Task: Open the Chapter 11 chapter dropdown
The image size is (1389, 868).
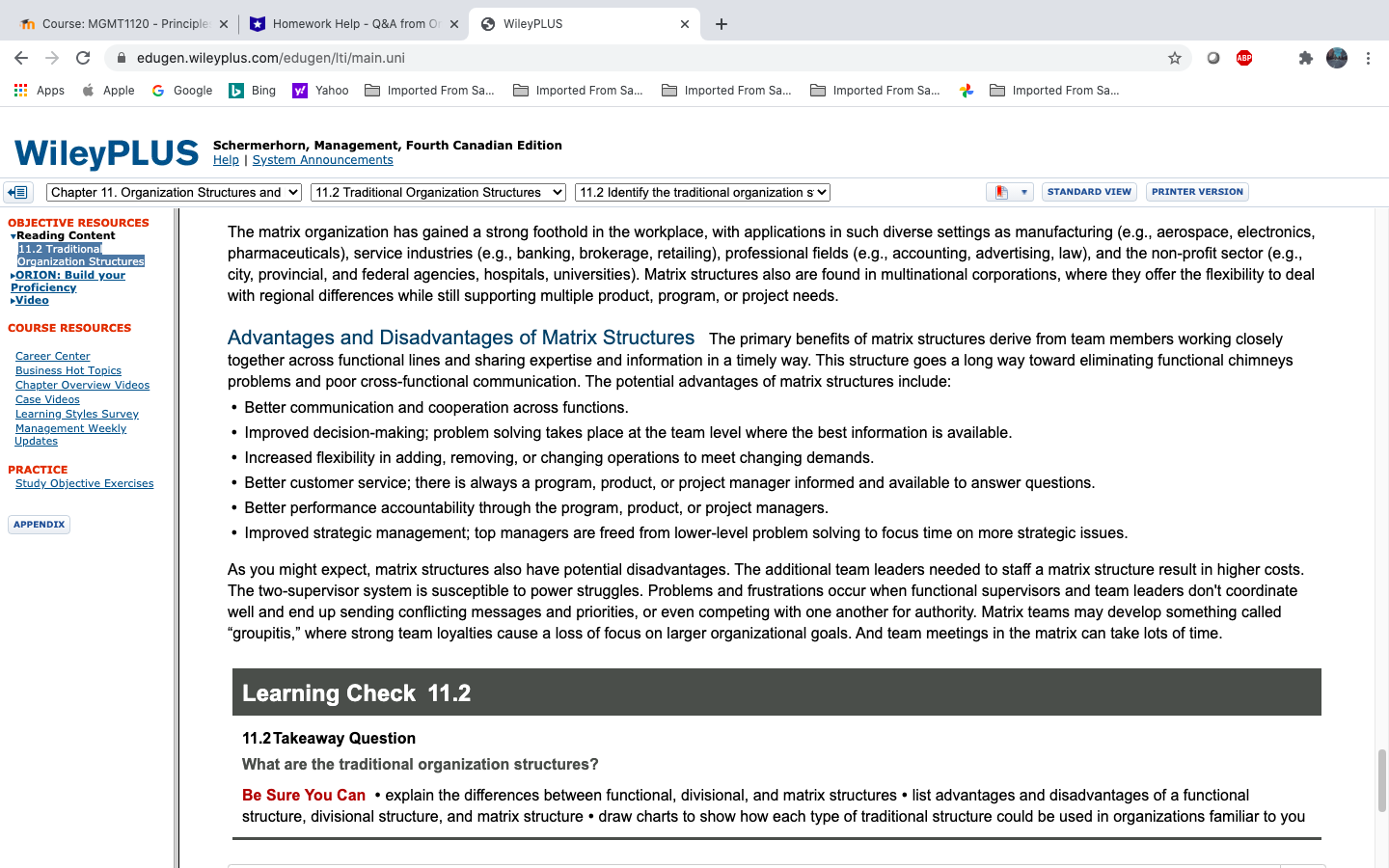Action: point(174,193)
